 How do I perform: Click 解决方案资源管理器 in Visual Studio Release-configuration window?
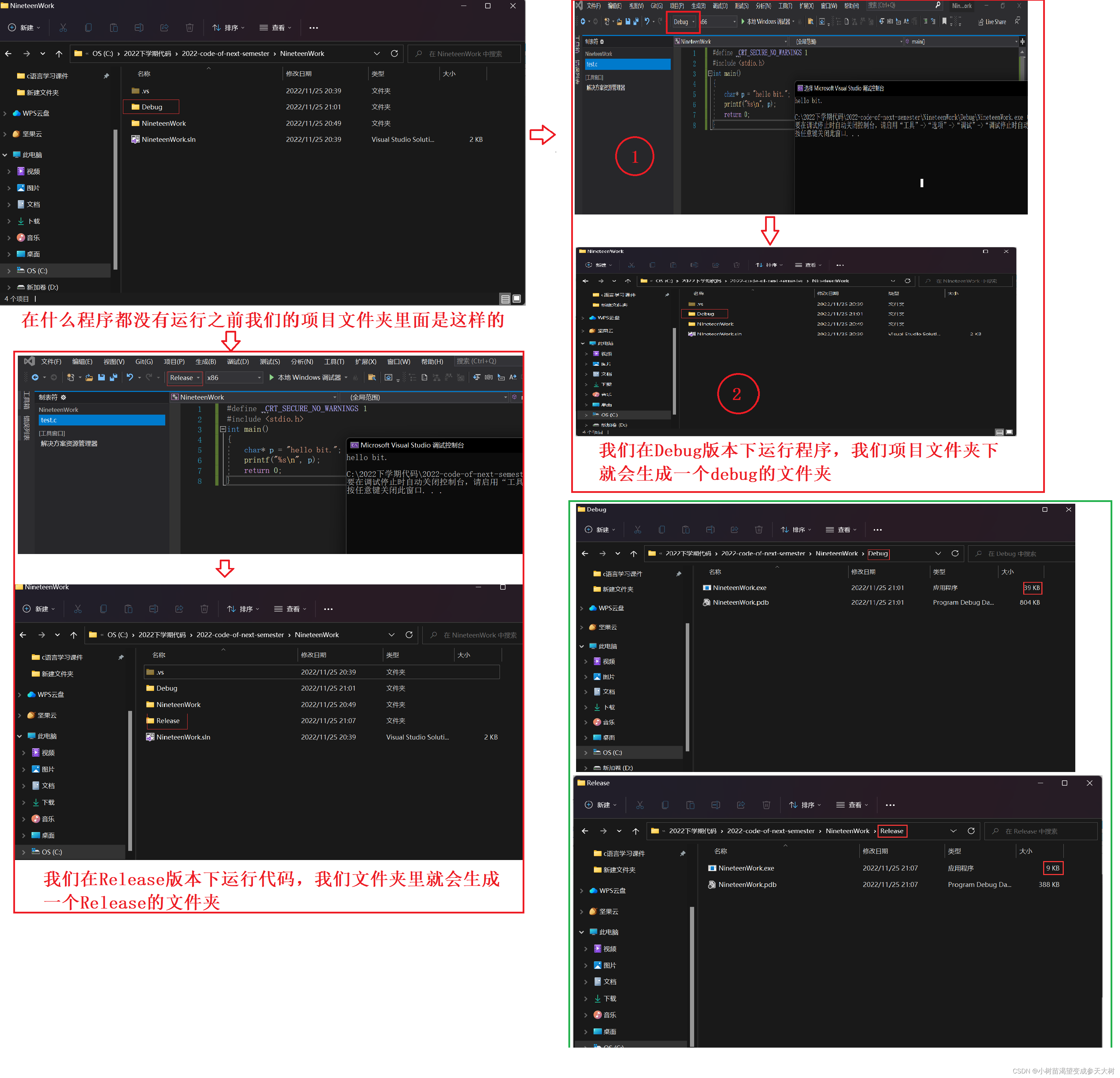pos(69,443)
